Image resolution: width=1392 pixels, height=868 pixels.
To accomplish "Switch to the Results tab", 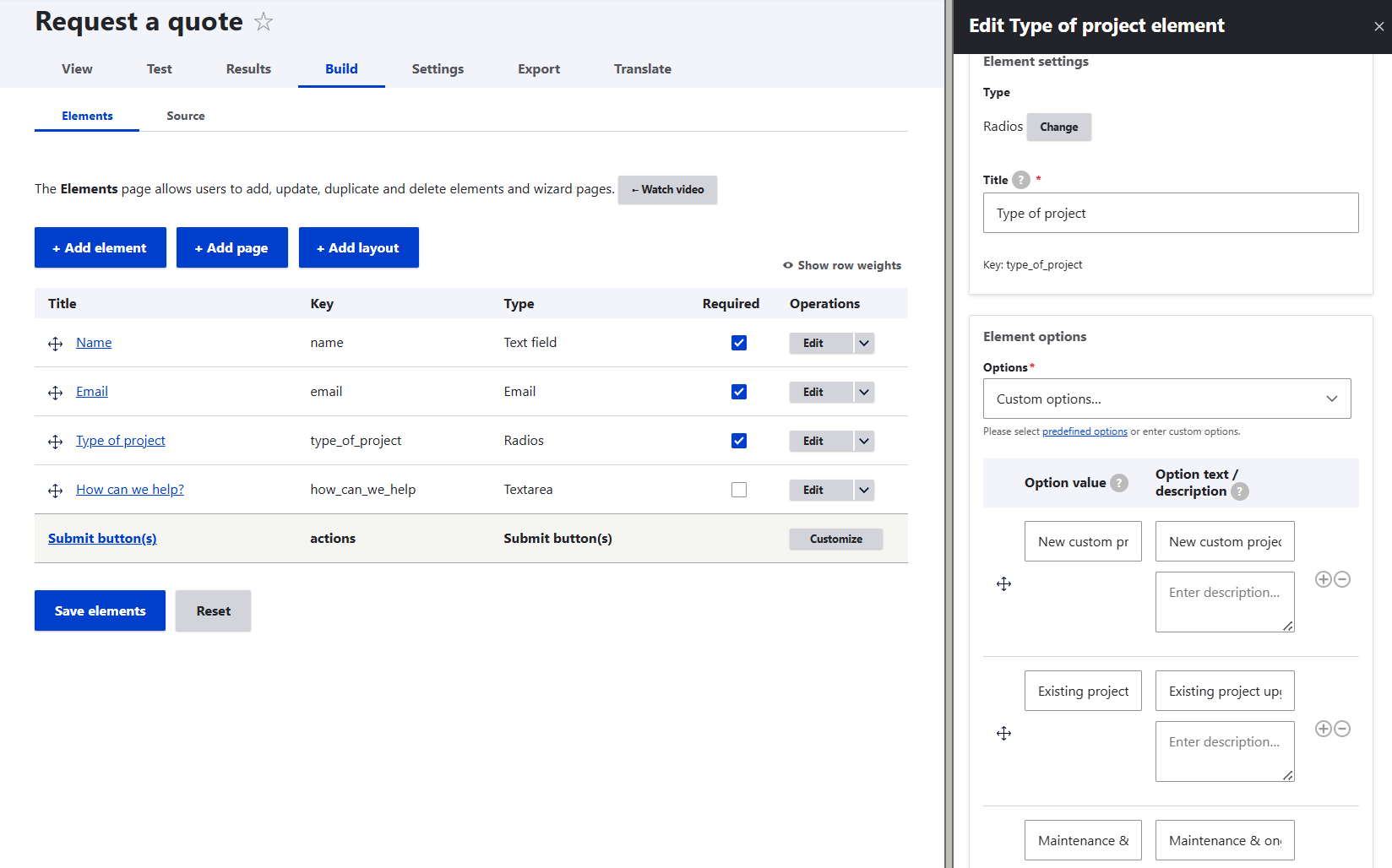I will pyautogui.click(x=248, y=69).
